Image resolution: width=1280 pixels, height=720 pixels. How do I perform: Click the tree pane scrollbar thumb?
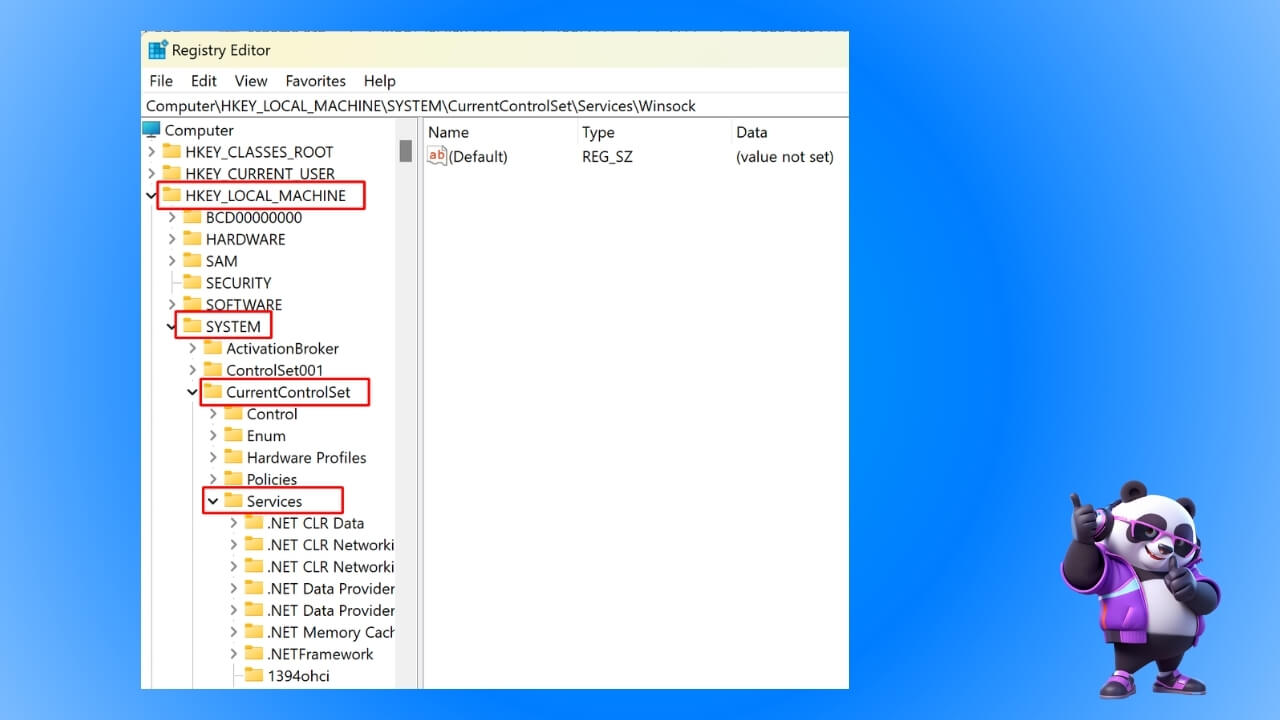pyautogui.click(x=406, y=151)
